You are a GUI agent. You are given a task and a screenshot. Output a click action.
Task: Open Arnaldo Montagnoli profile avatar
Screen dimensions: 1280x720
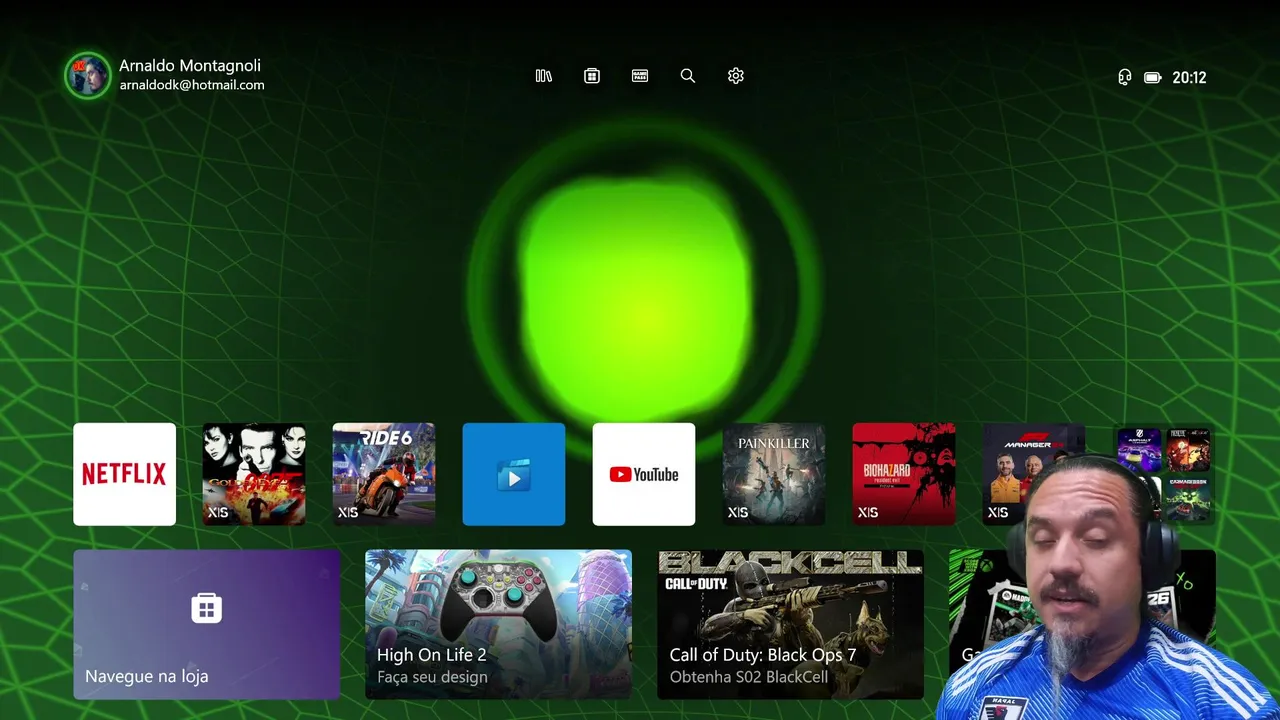88,76
